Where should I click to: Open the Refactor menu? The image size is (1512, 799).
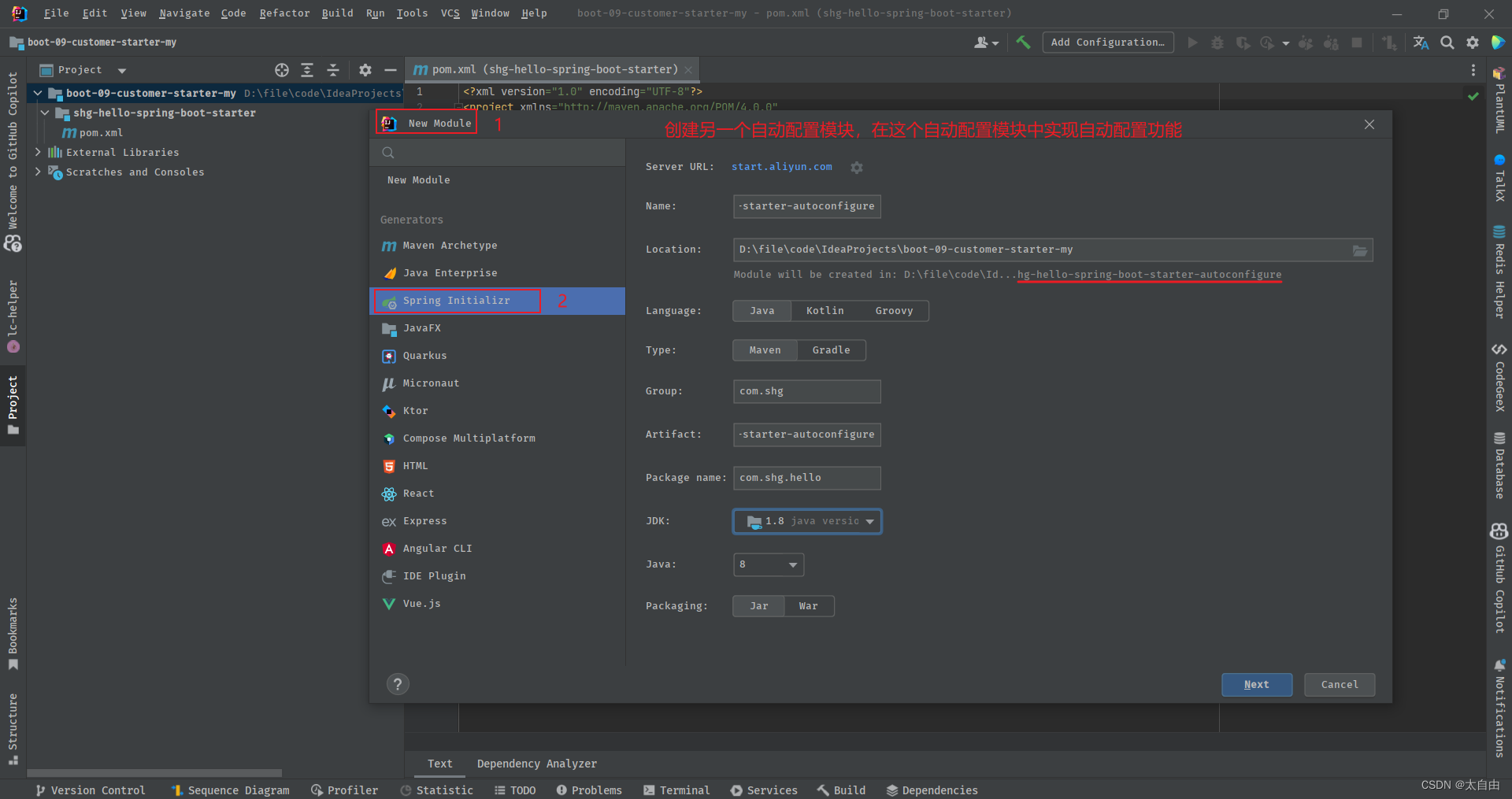[284, 13]
